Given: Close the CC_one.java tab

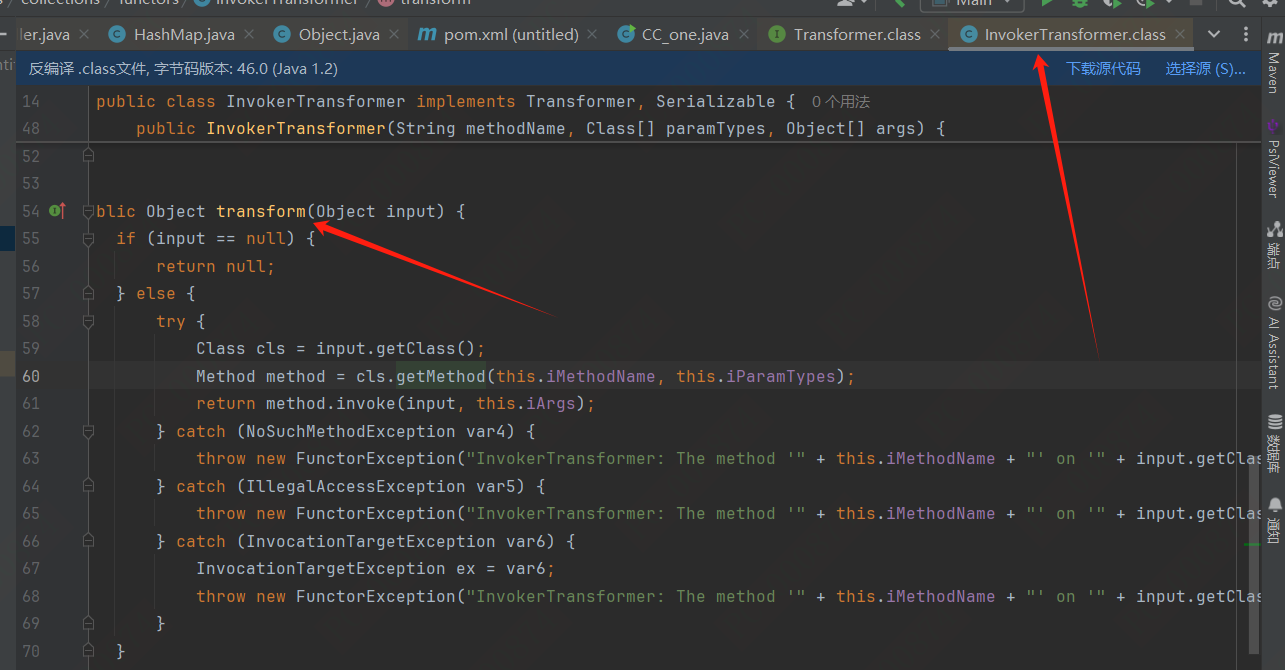Looking at the screenshot, I should 744,34.
